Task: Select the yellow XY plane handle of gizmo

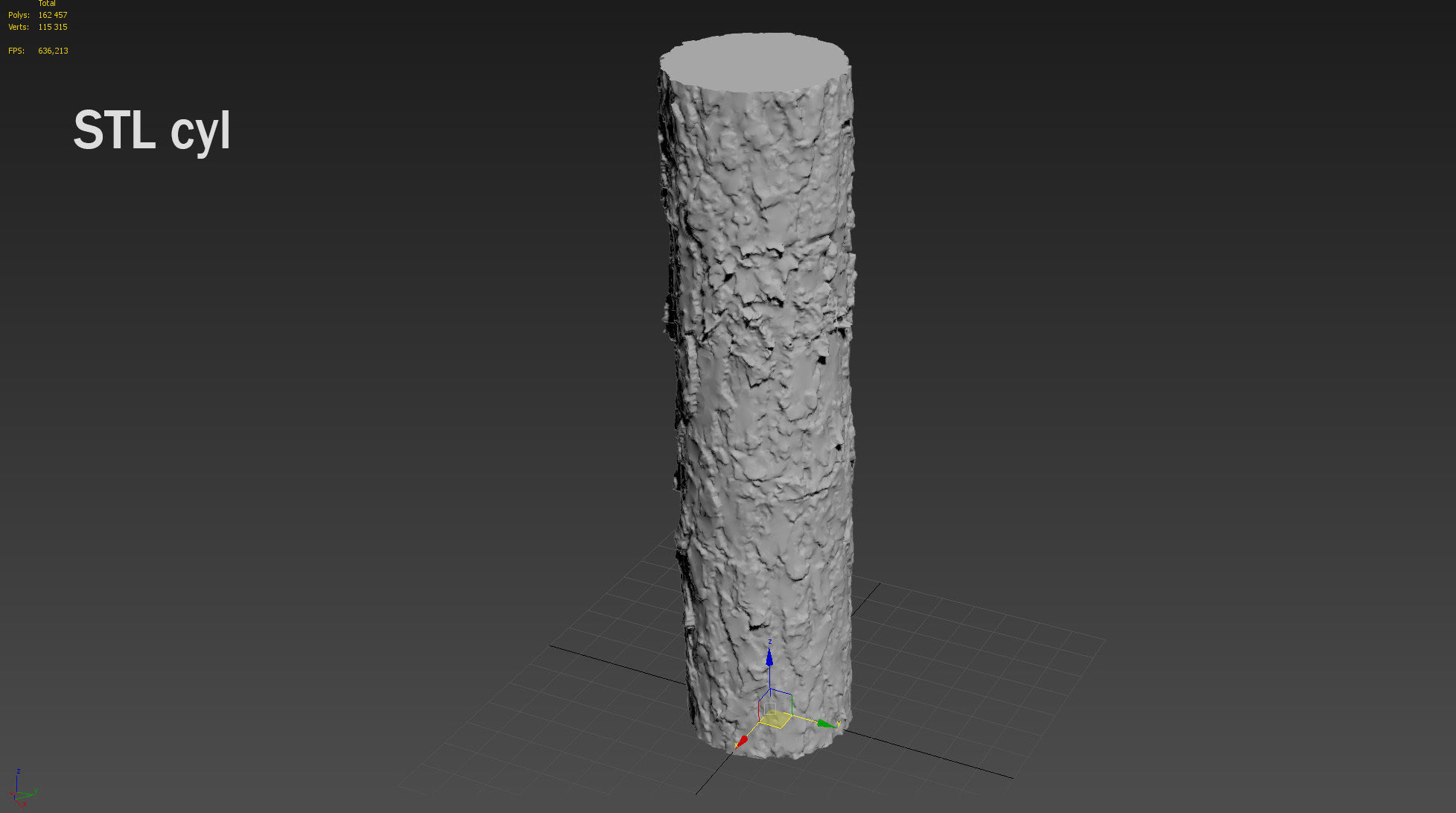Action: [775, 719]
